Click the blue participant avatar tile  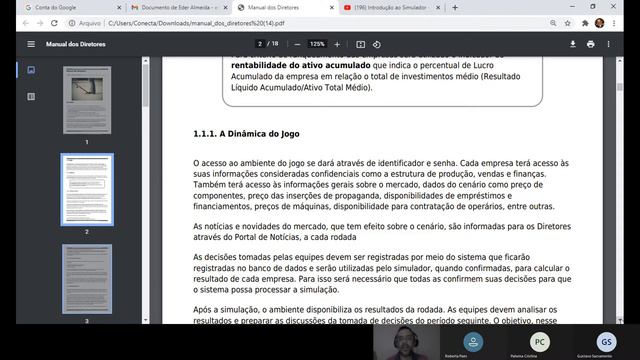[473, 342]
